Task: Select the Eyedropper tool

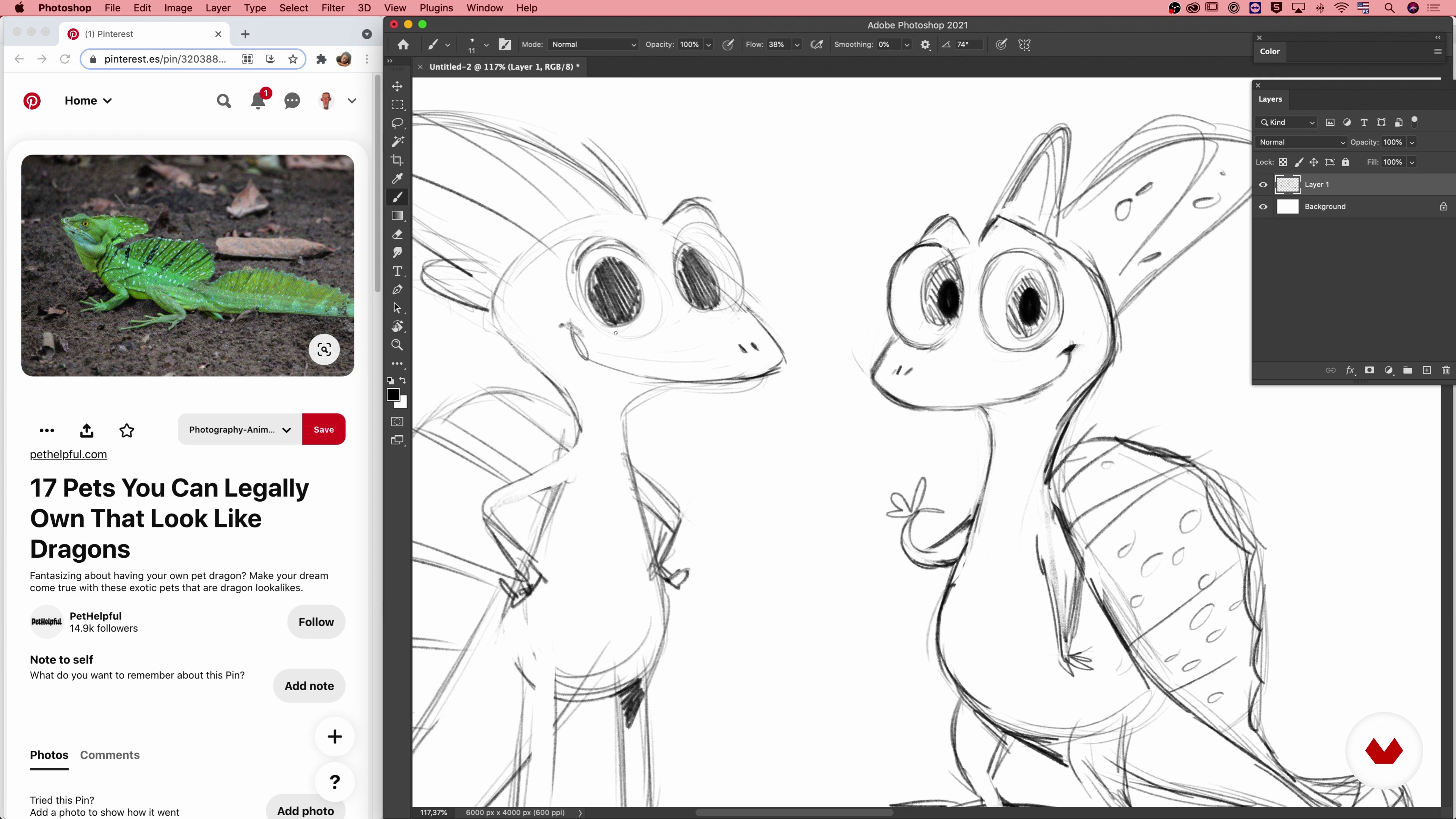Action: pos(397,179)
